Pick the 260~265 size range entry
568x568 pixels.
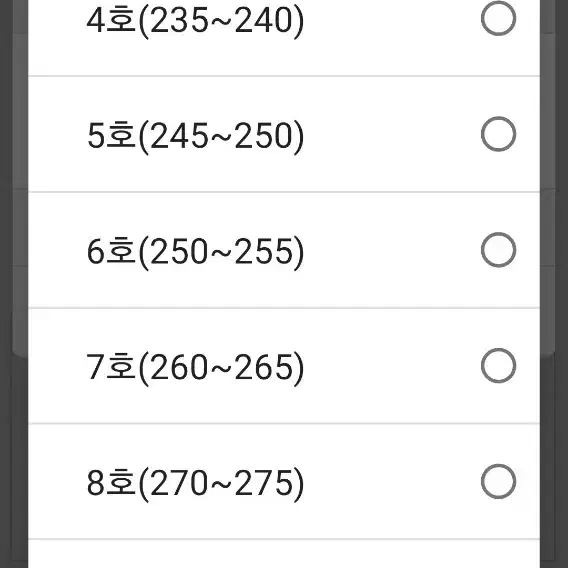(x=284, y=366)
